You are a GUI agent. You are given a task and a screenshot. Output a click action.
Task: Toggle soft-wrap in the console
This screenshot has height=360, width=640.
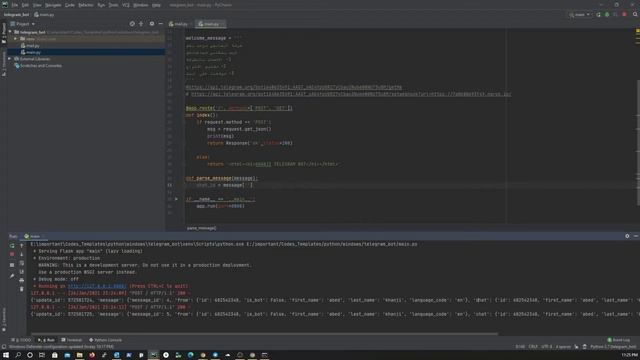pos(22,263)
